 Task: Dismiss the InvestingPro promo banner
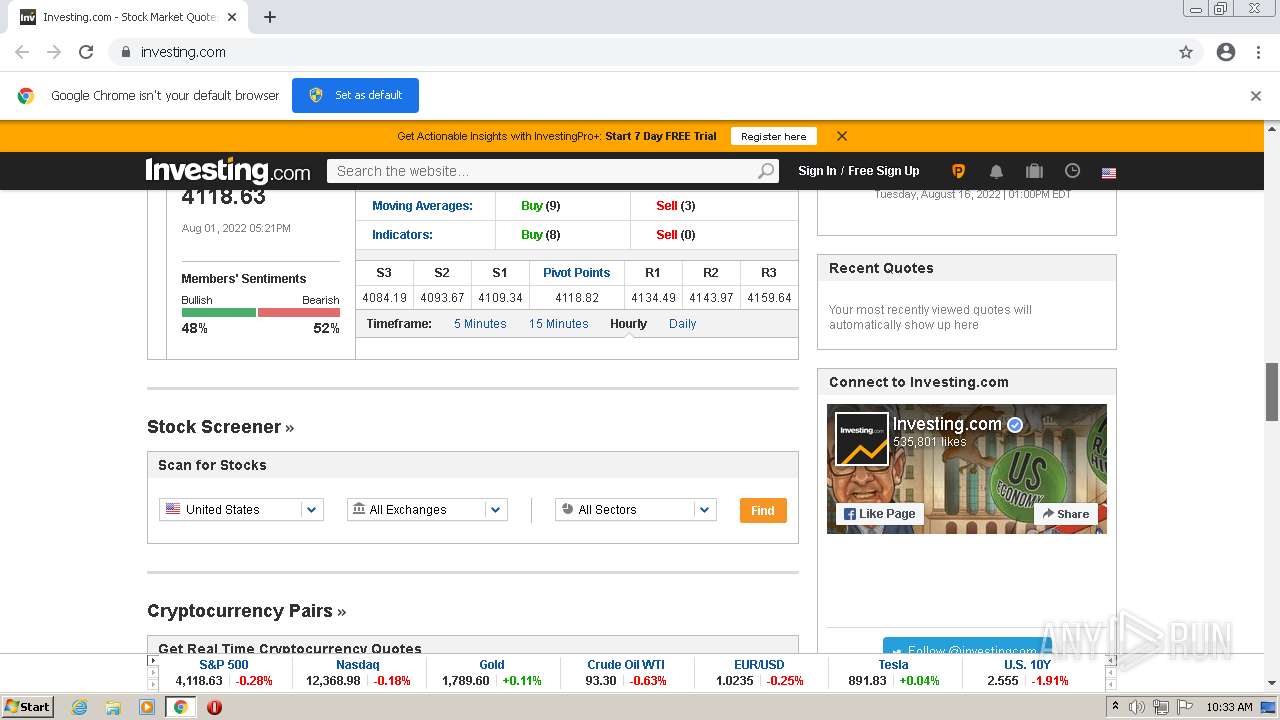(842, 136)
